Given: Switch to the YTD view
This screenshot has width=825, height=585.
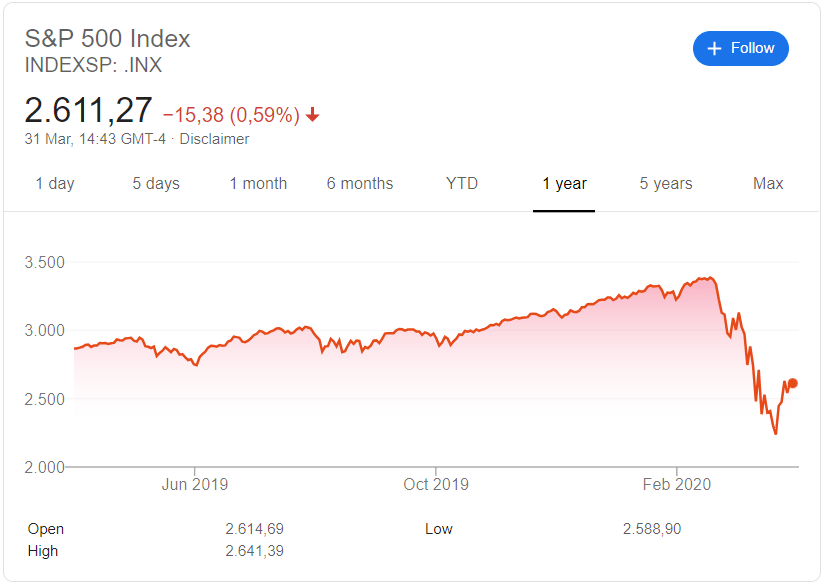Looking at the screenshot, I should coord(462,183).
